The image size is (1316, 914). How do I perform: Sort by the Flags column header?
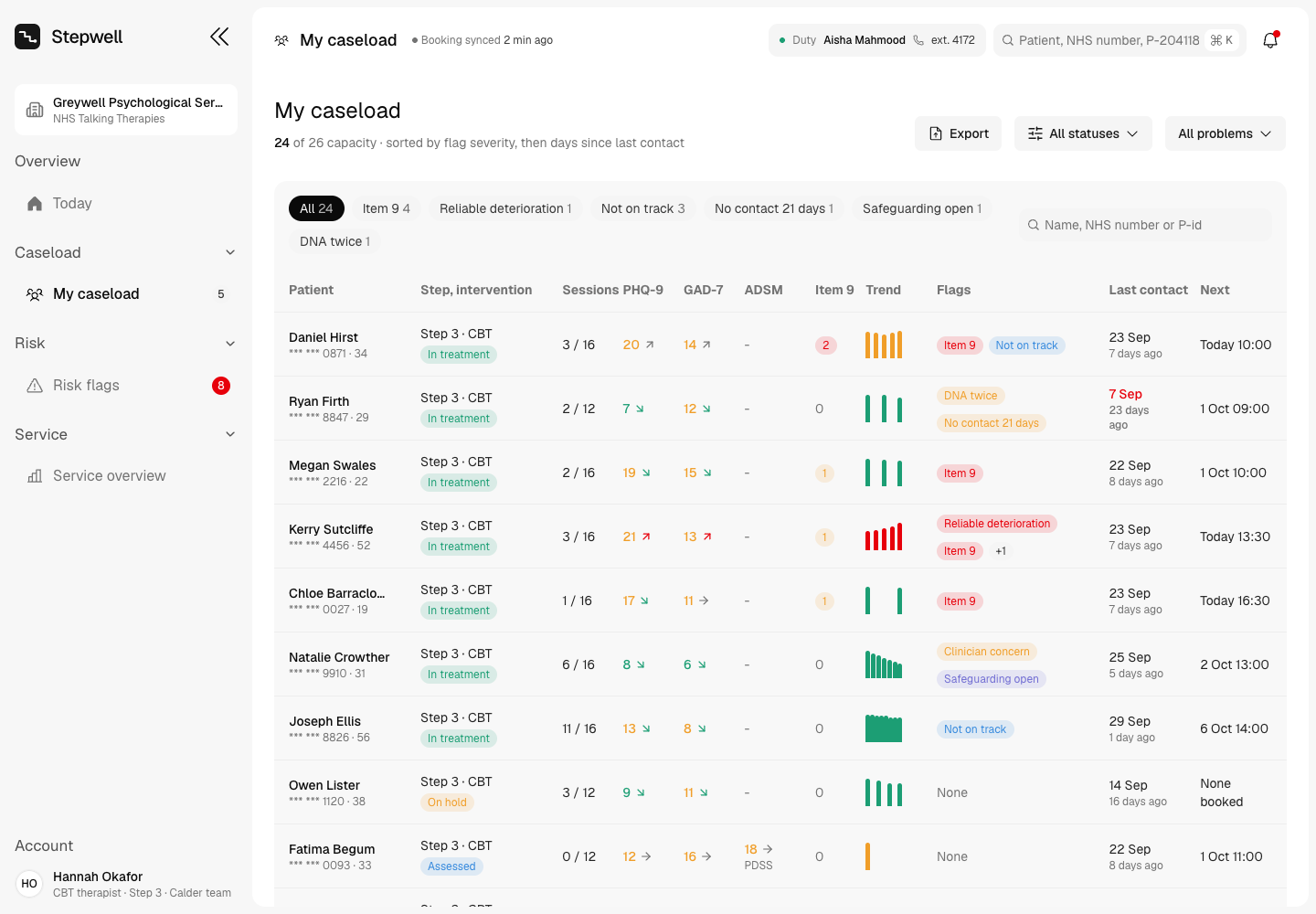[x=953, y=290]
